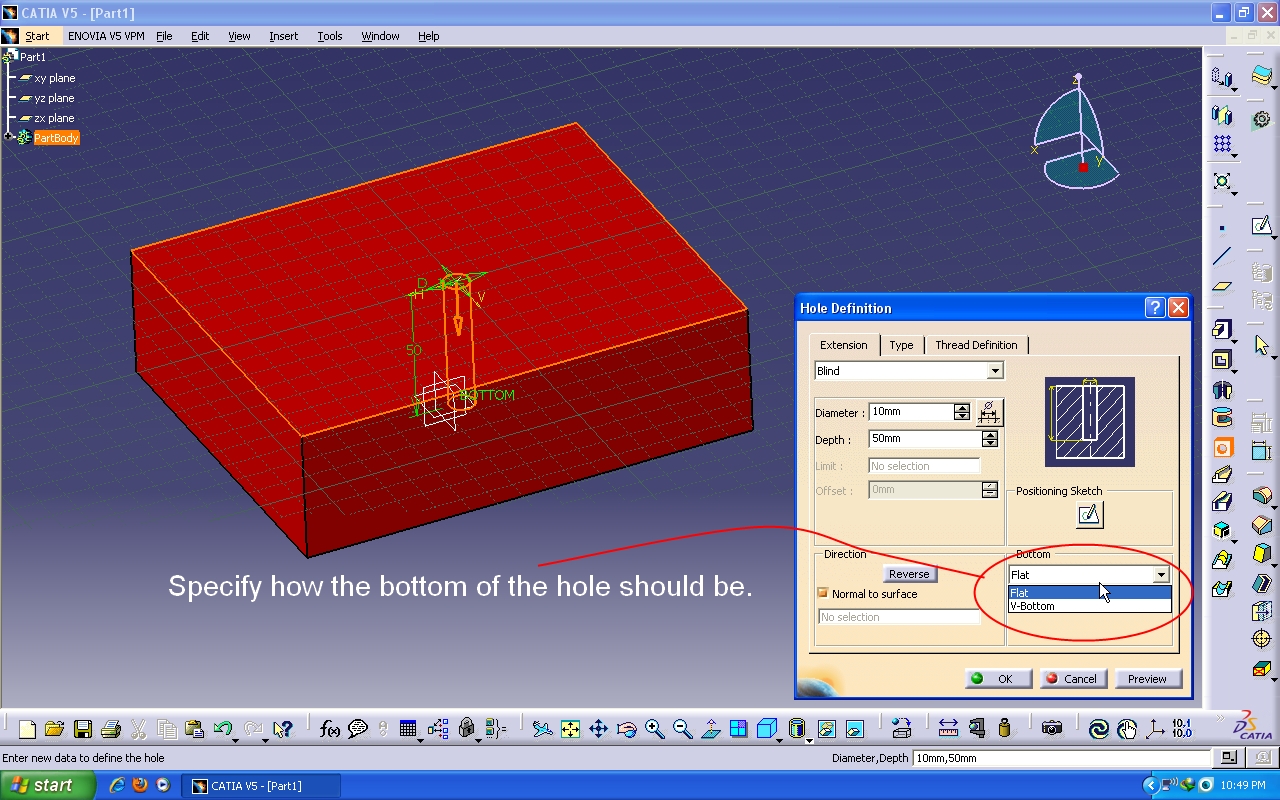Click the Save floppy disk icon
This screenshot has height=800, width=1280.
(82, 729)
